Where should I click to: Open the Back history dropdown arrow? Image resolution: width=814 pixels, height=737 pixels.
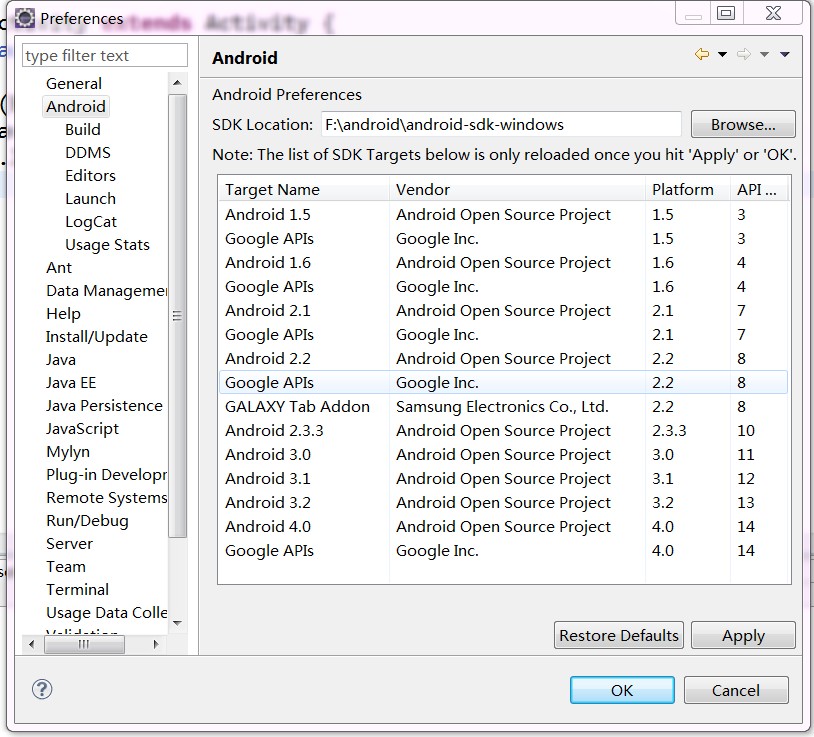(722, 55)
